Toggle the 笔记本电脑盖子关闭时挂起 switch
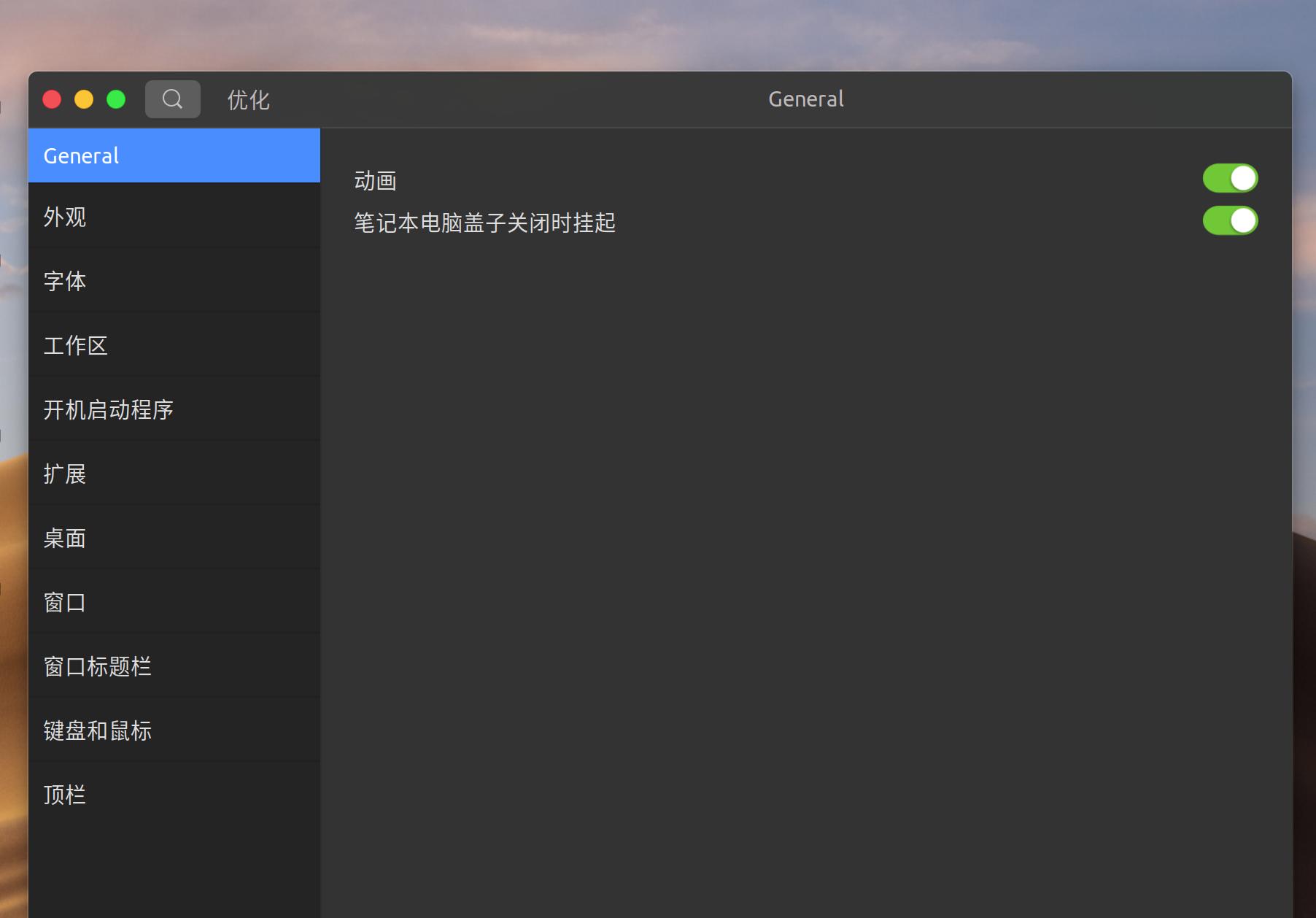Screen dimensions: 1316x918 (x=1230, y=220)
